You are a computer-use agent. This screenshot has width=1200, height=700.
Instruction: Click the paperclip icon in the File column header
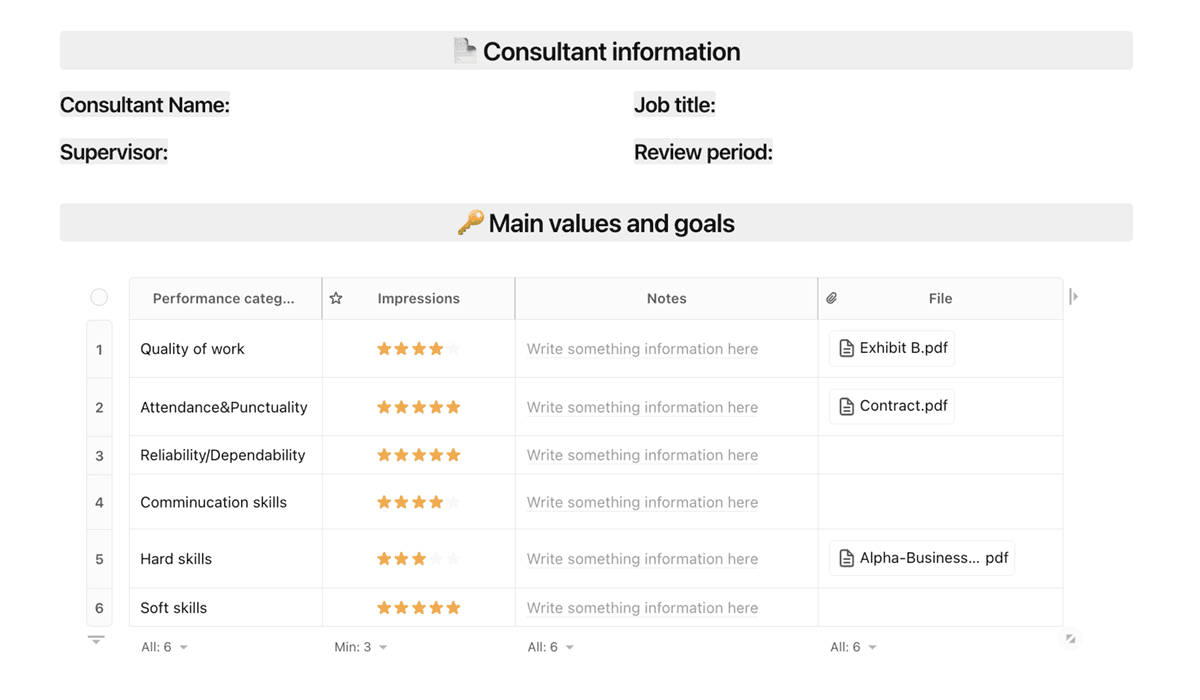click(831, 297)
